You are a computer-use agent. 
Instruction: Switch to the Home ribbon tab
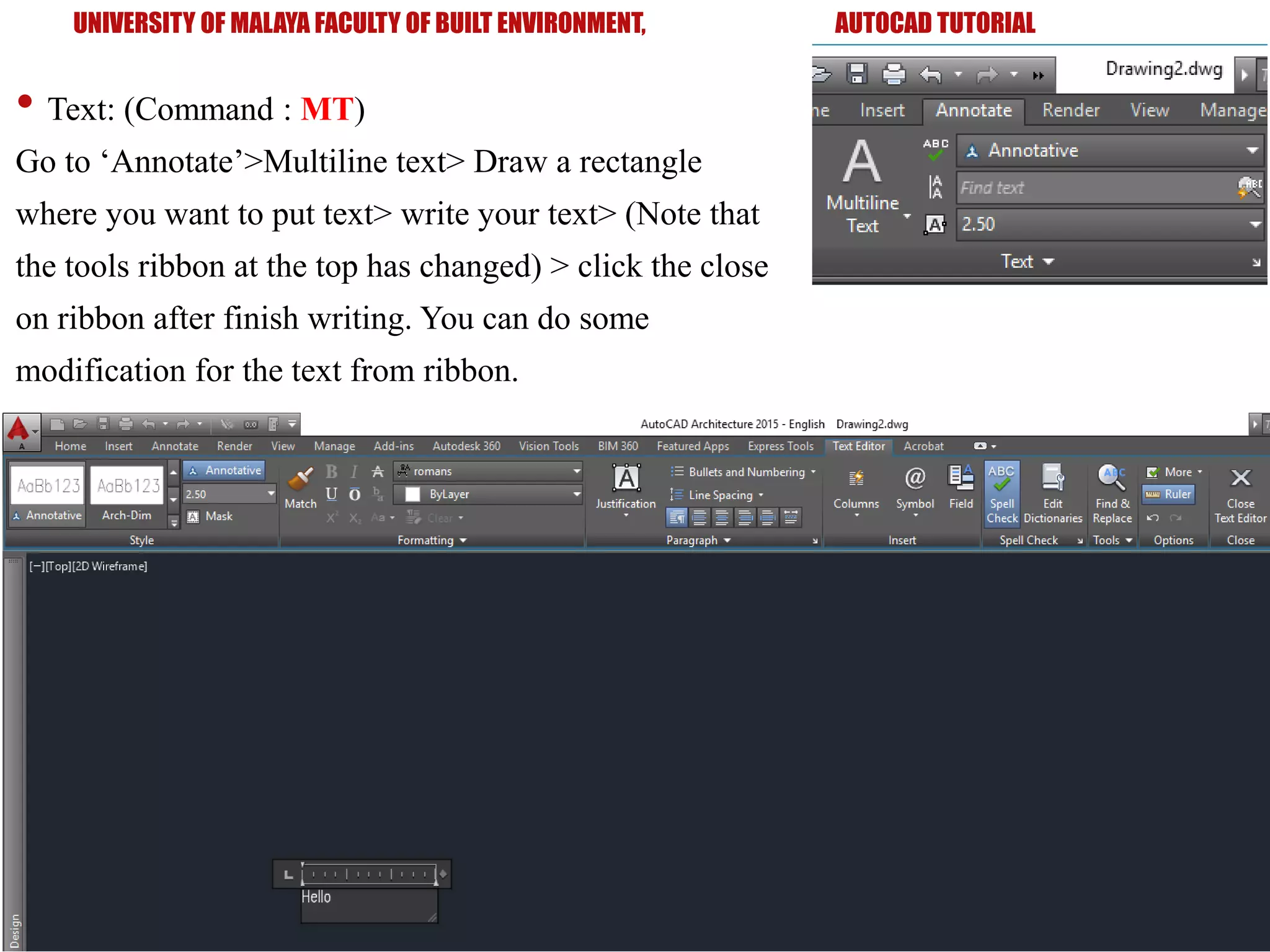tap(70, 446)
